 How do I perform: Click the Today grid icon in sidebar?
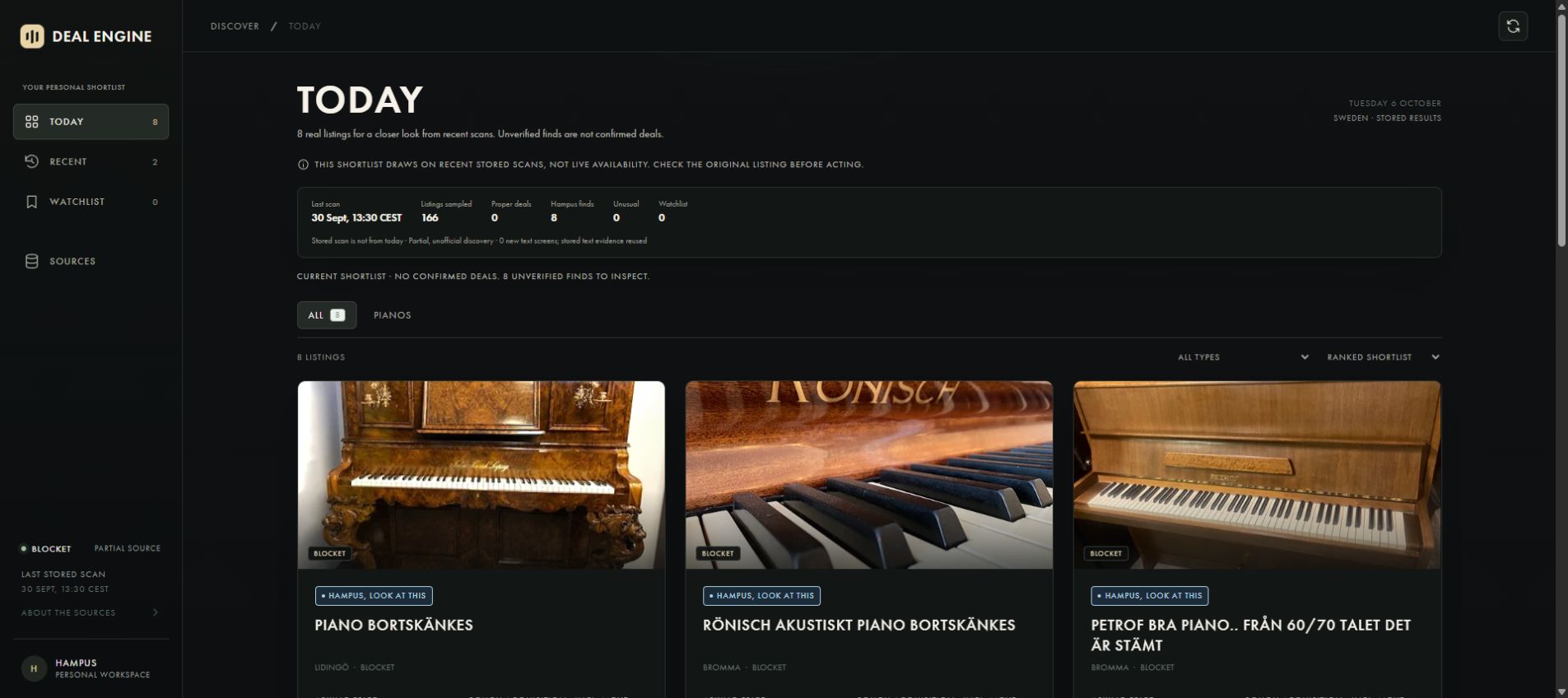pos(32,122)
